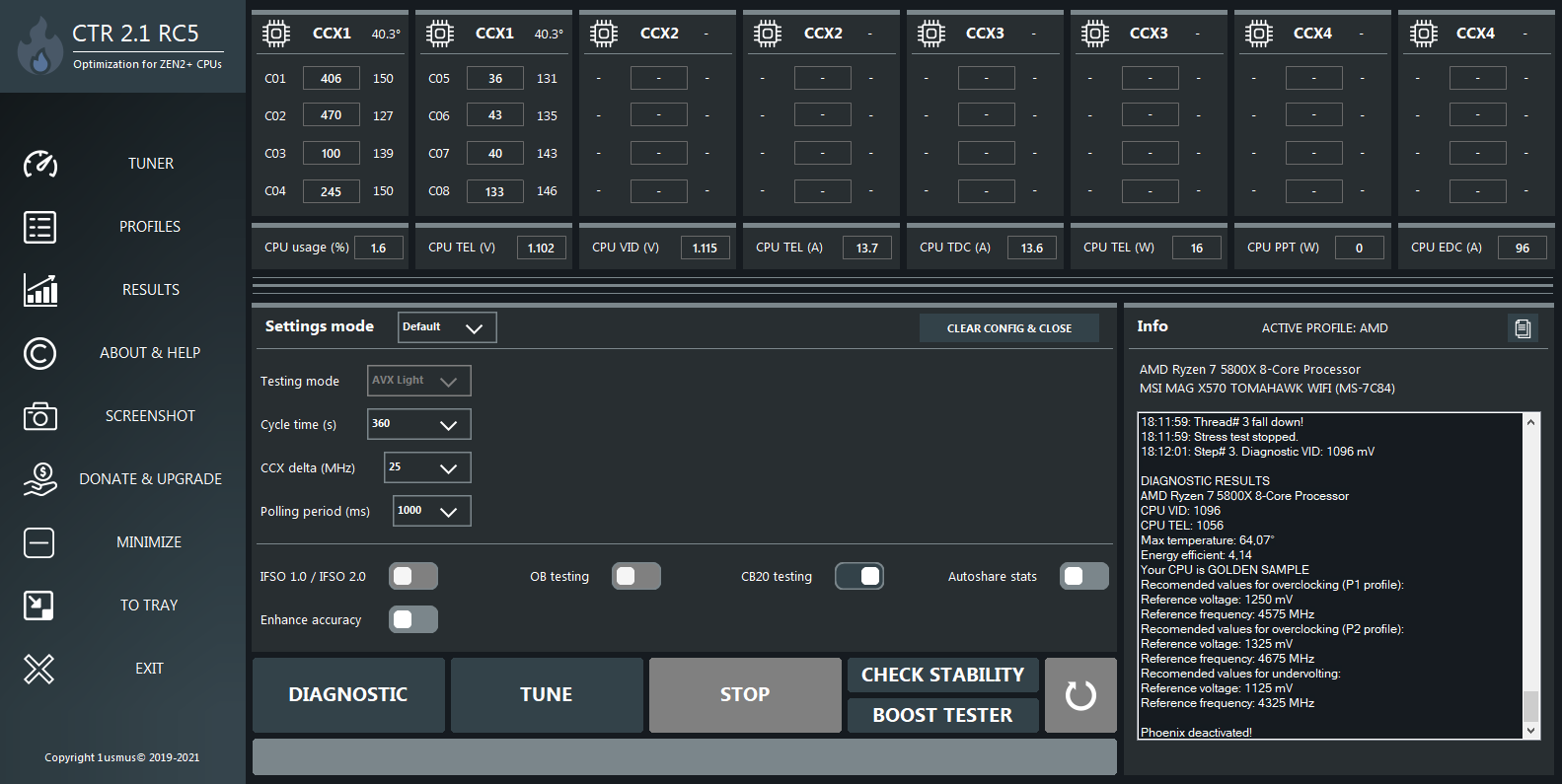Click the ACTIVE PROFILE: AMD label
This screenshot has height=784, width=1562.
1324,328
